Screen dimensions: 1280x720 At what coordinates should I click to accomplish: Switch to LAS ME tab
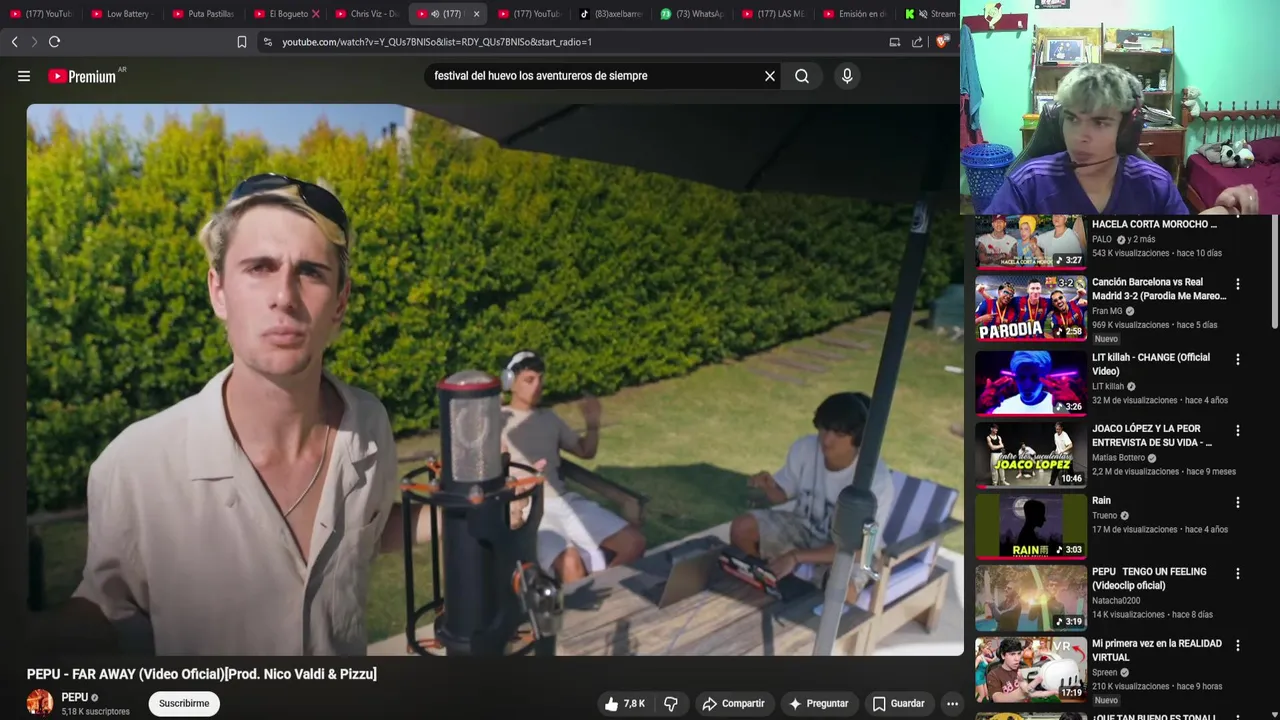pyautogui.click(x=775, y=14)
